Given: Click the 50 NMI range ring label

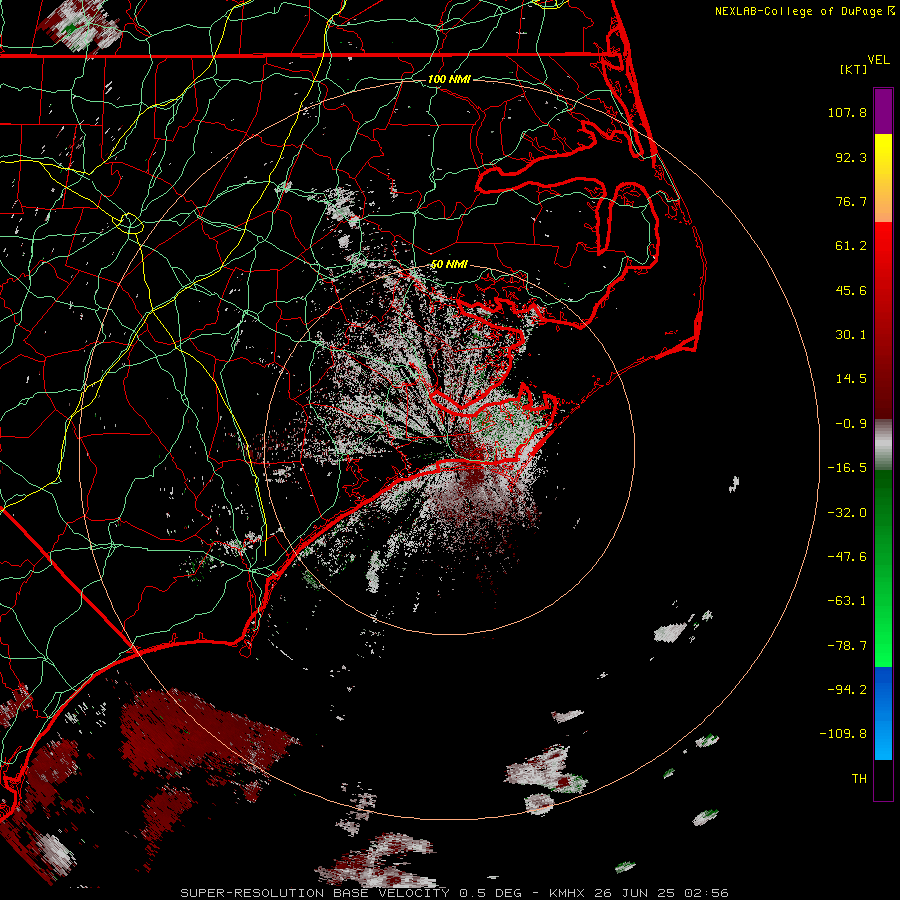Looking at the screenshot, I should click(449, 265).
